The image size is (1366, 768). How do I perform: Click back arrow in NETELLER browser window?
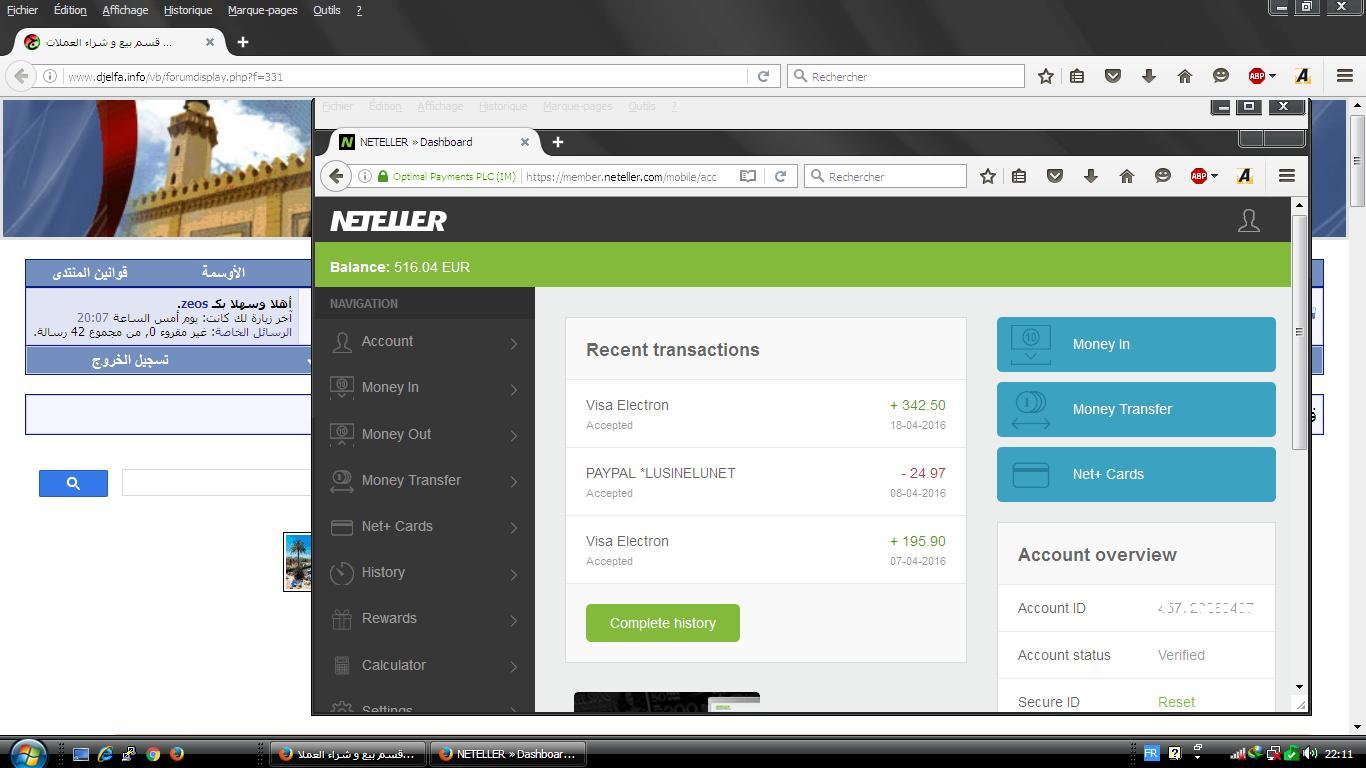336,176
